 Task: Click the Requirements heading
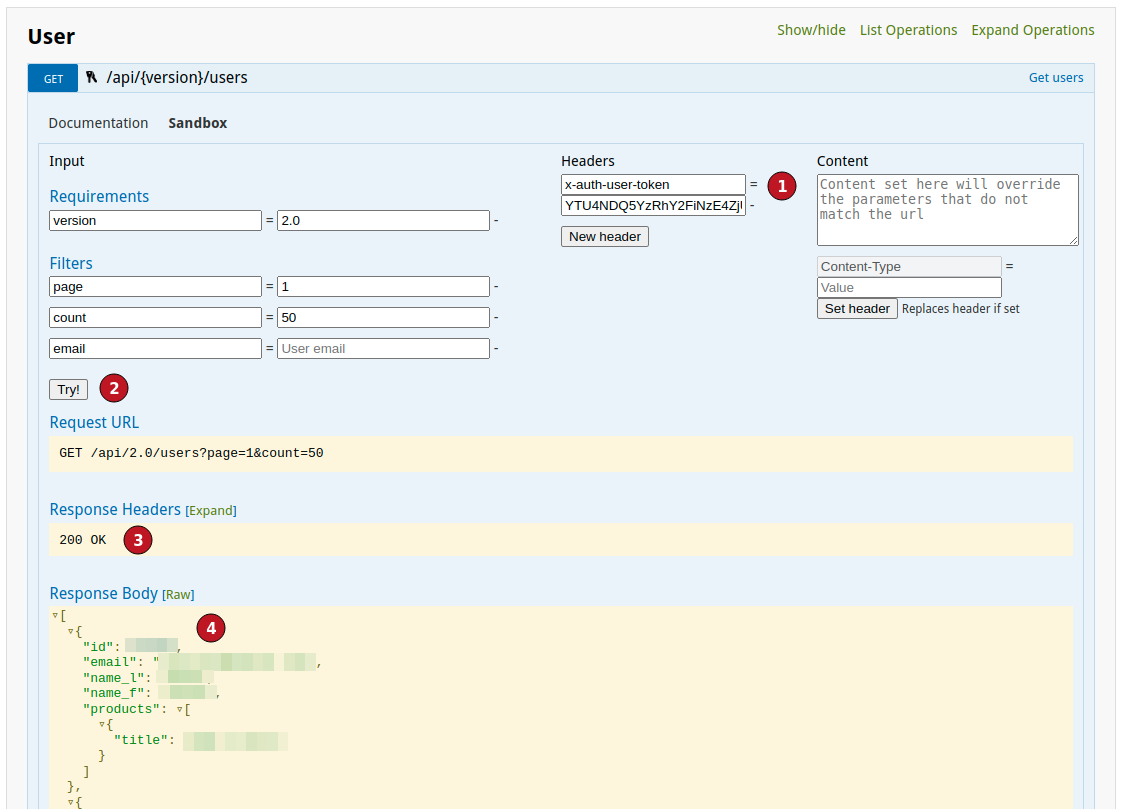[x=99, y=196]
